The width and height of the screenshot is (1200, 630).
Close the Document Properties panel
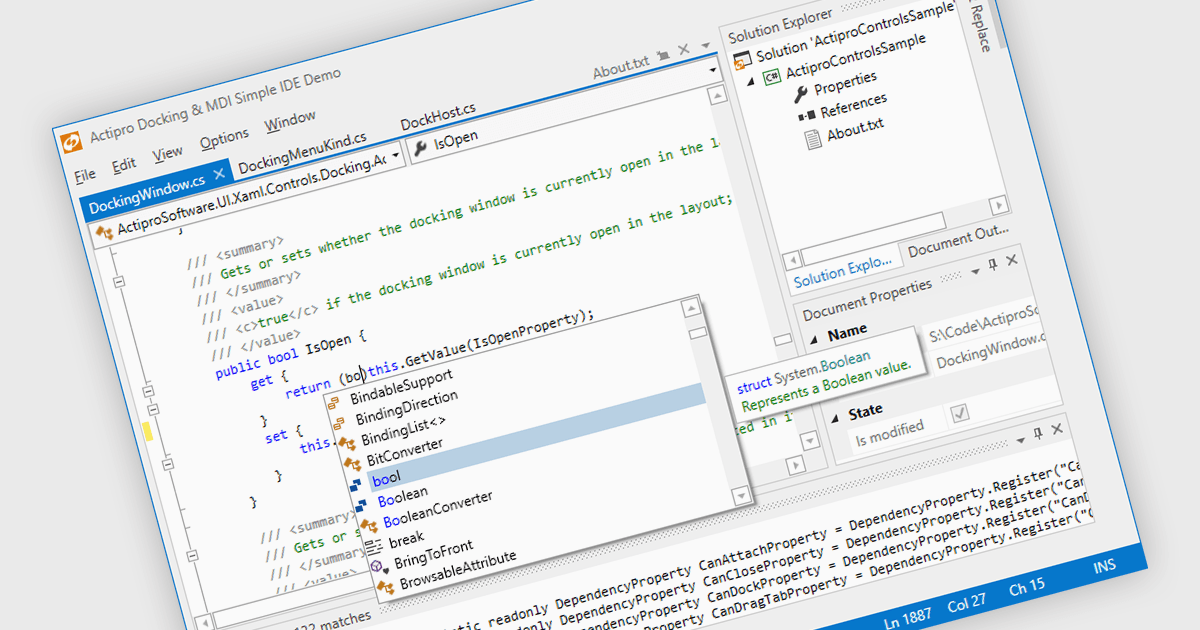[1012, 260]
